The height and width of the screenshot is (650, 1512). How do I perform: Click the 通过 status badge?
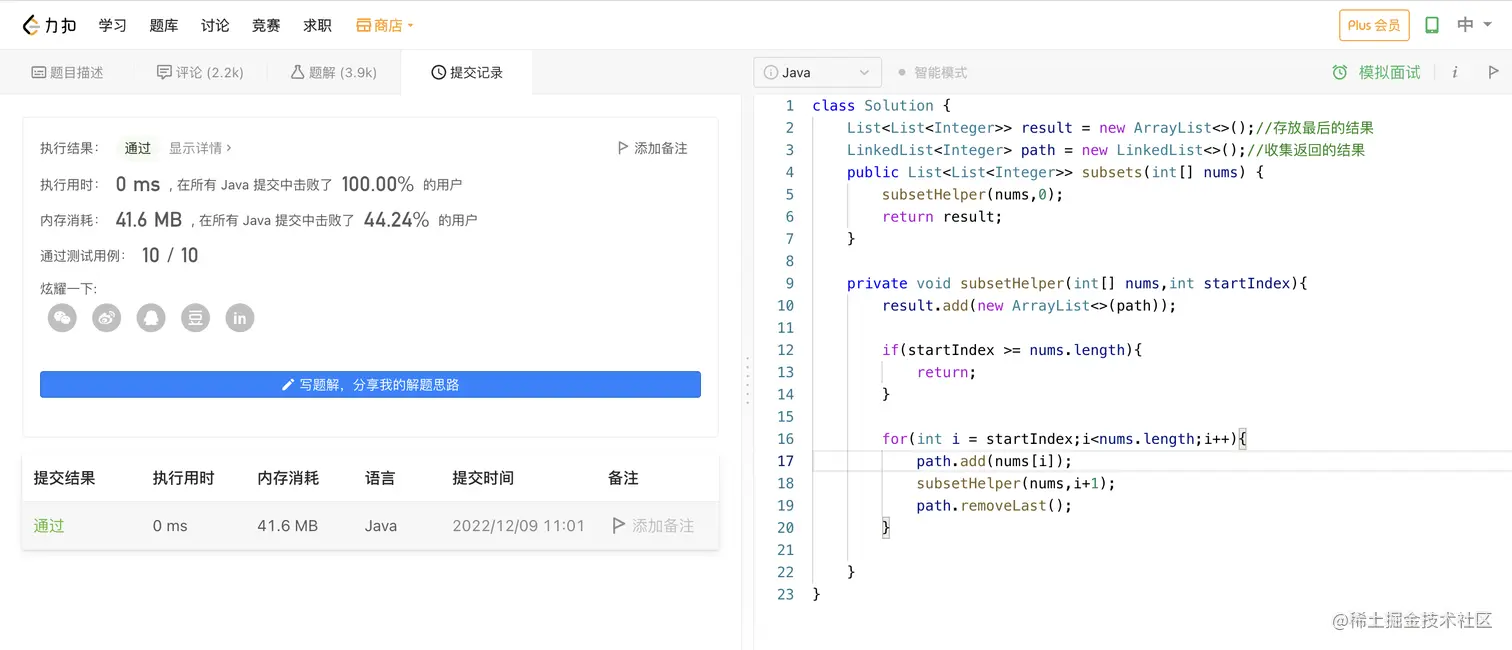pyautogui.click(x=138, y=148)
